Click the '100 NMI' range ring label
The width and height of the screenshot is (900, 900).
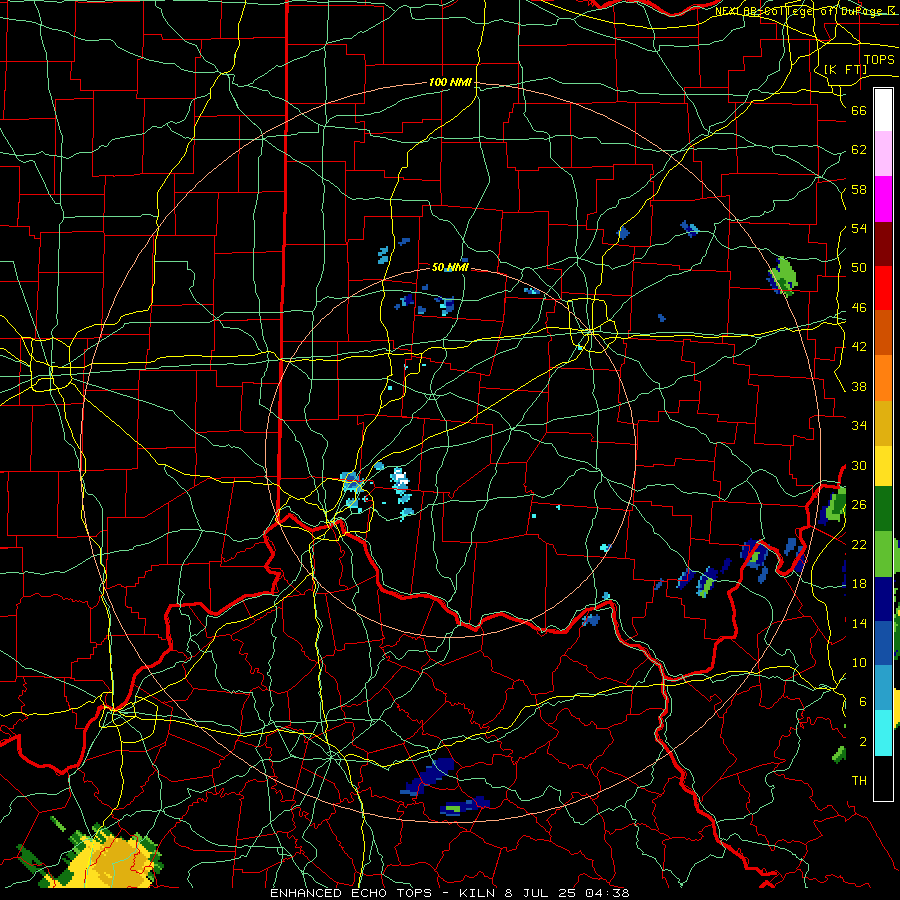point(450,82)
